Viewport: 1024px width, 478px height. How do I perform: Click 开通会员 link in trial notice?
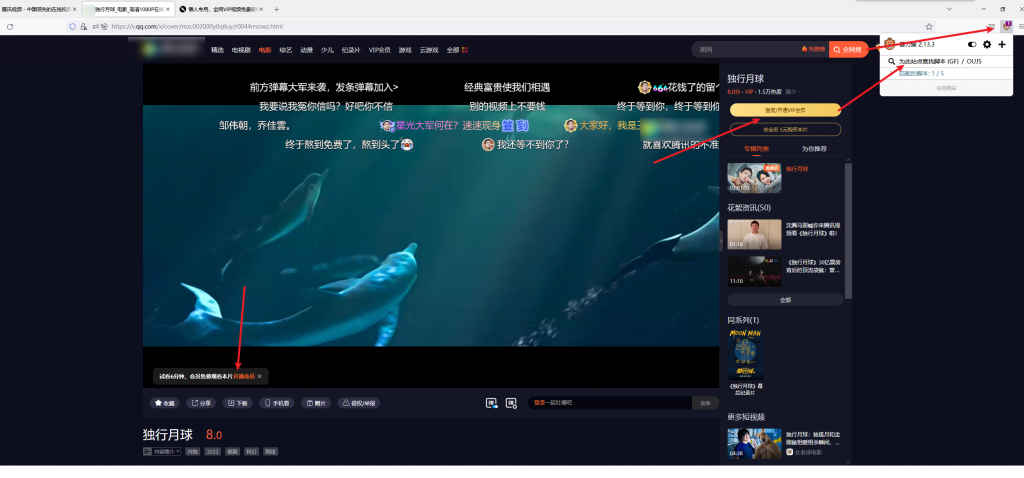tap(244, 377)
